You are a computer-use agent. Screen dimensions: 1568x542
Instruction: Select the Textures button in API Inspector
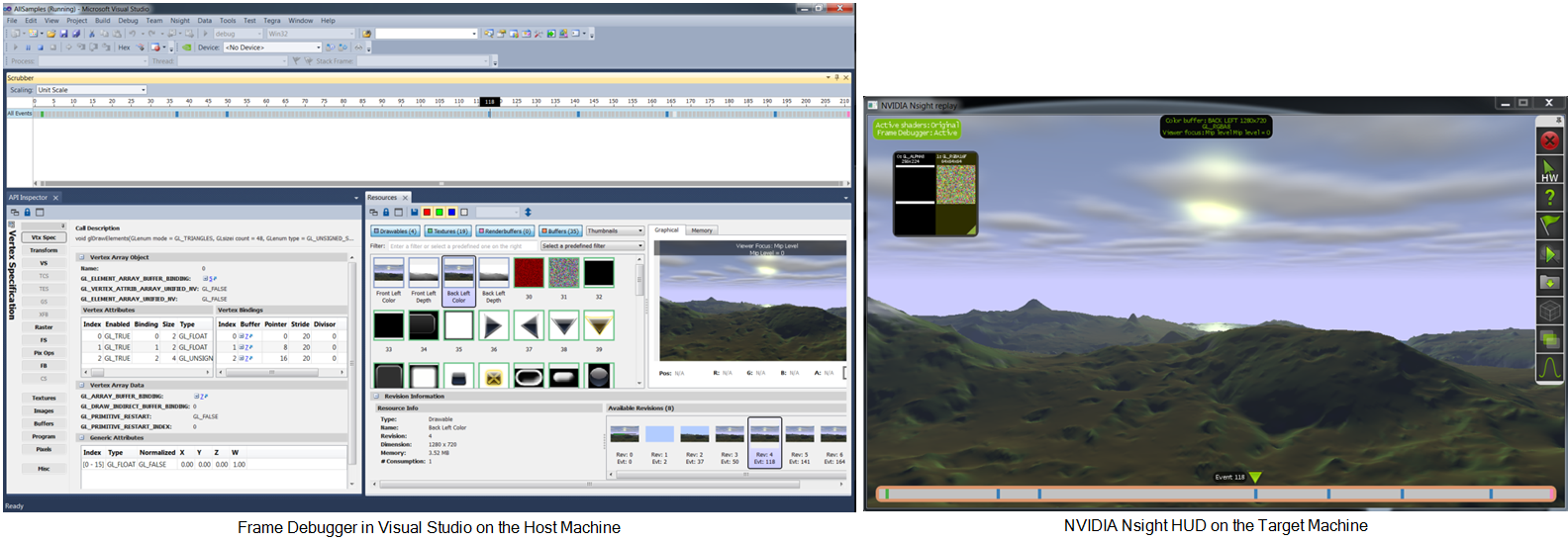44,398
